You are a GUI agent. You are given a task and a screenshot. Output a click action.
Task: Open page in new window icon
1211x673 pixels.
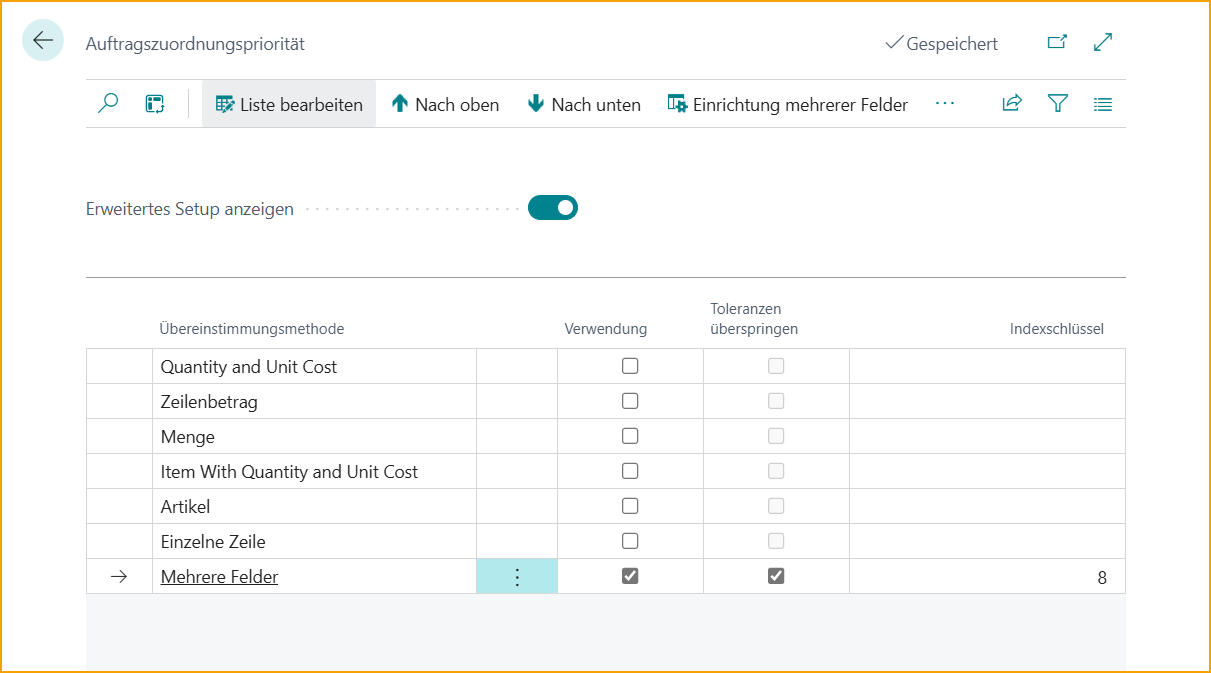1057,42
